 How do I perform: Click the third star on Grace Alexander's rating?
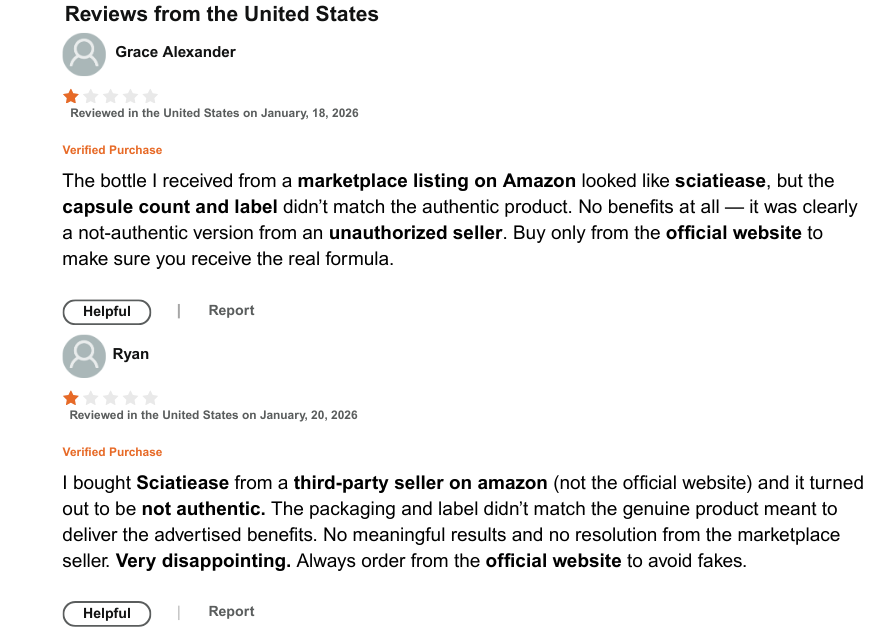coord(111,96)
